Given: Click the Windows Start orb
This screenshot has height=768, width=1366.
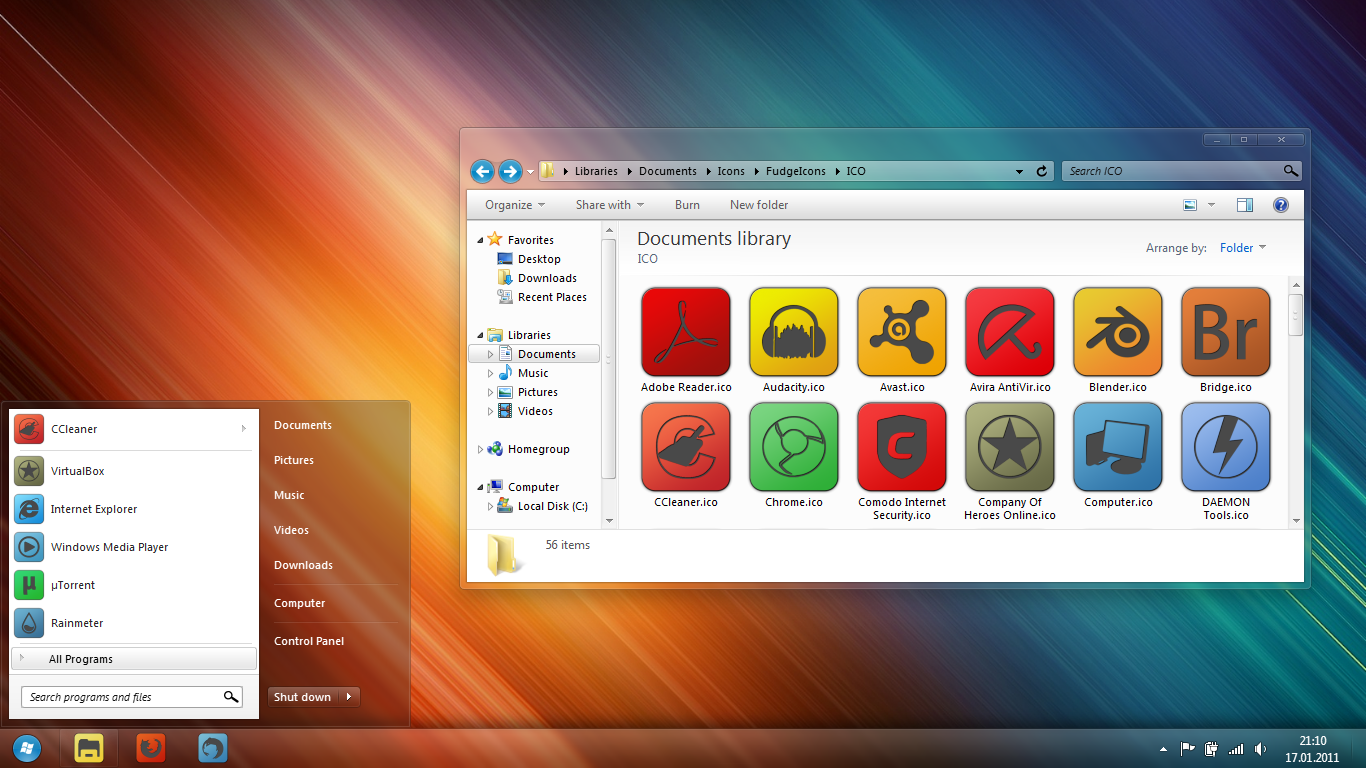Looking at the screenshot, I should (26, 748).
